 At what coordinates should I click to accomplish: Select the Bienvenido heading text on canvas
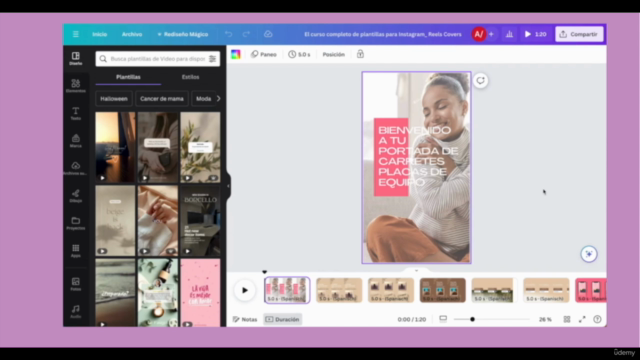[x=418, y=156]
